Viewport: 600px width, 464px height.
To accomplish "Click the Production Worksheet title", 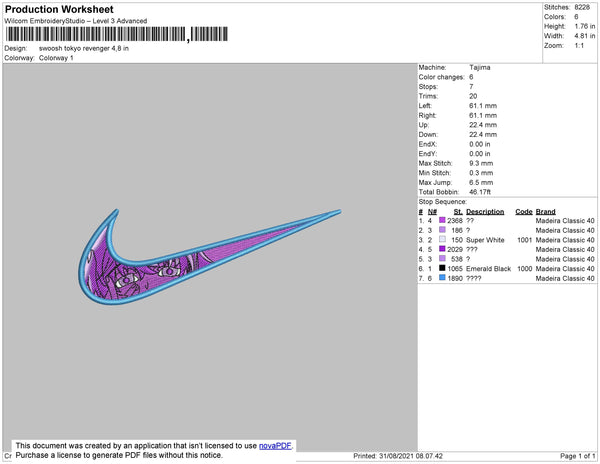I will (x=59, y=9).
